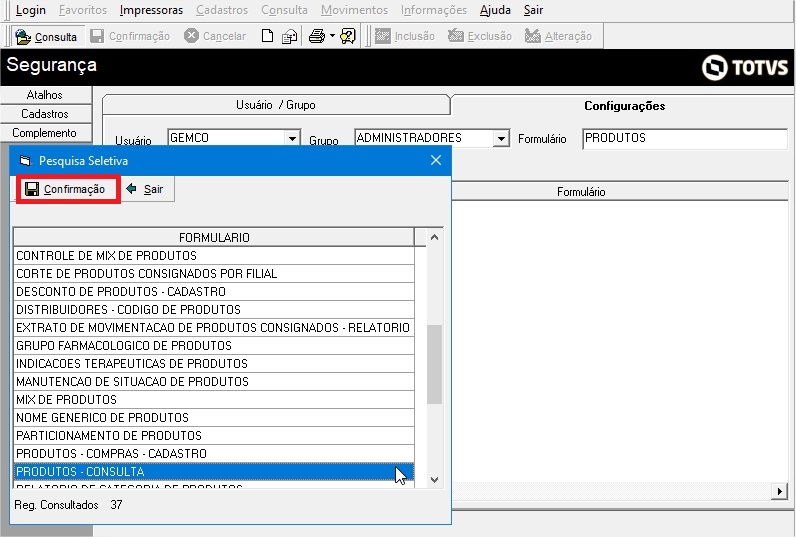The height and width of the screenshot is (537, 796).
Task: Open the Informações menu
Action: (x=434, y=10)
